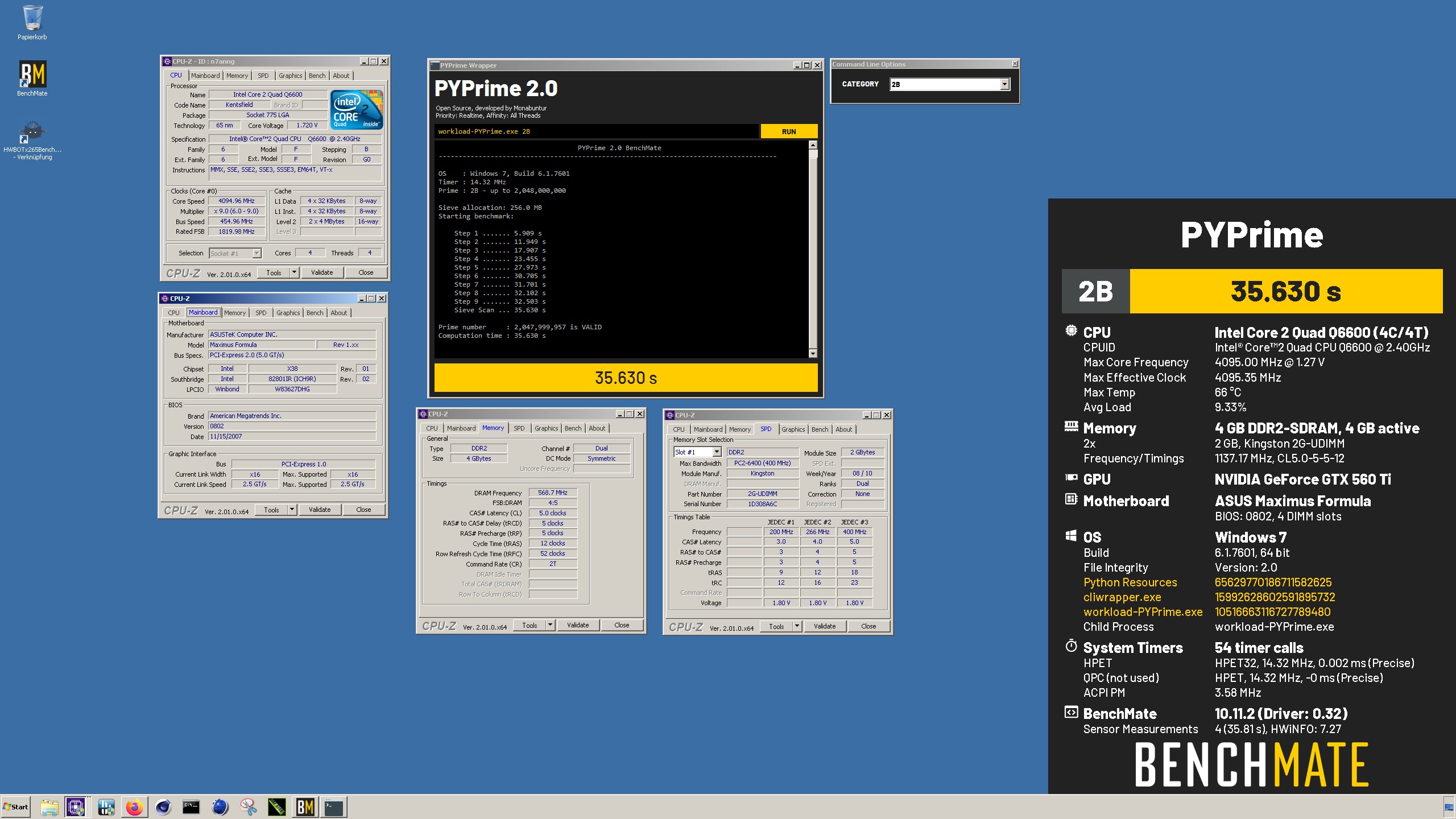Switch to BenchMate from the taskbar

coord(305,807)
